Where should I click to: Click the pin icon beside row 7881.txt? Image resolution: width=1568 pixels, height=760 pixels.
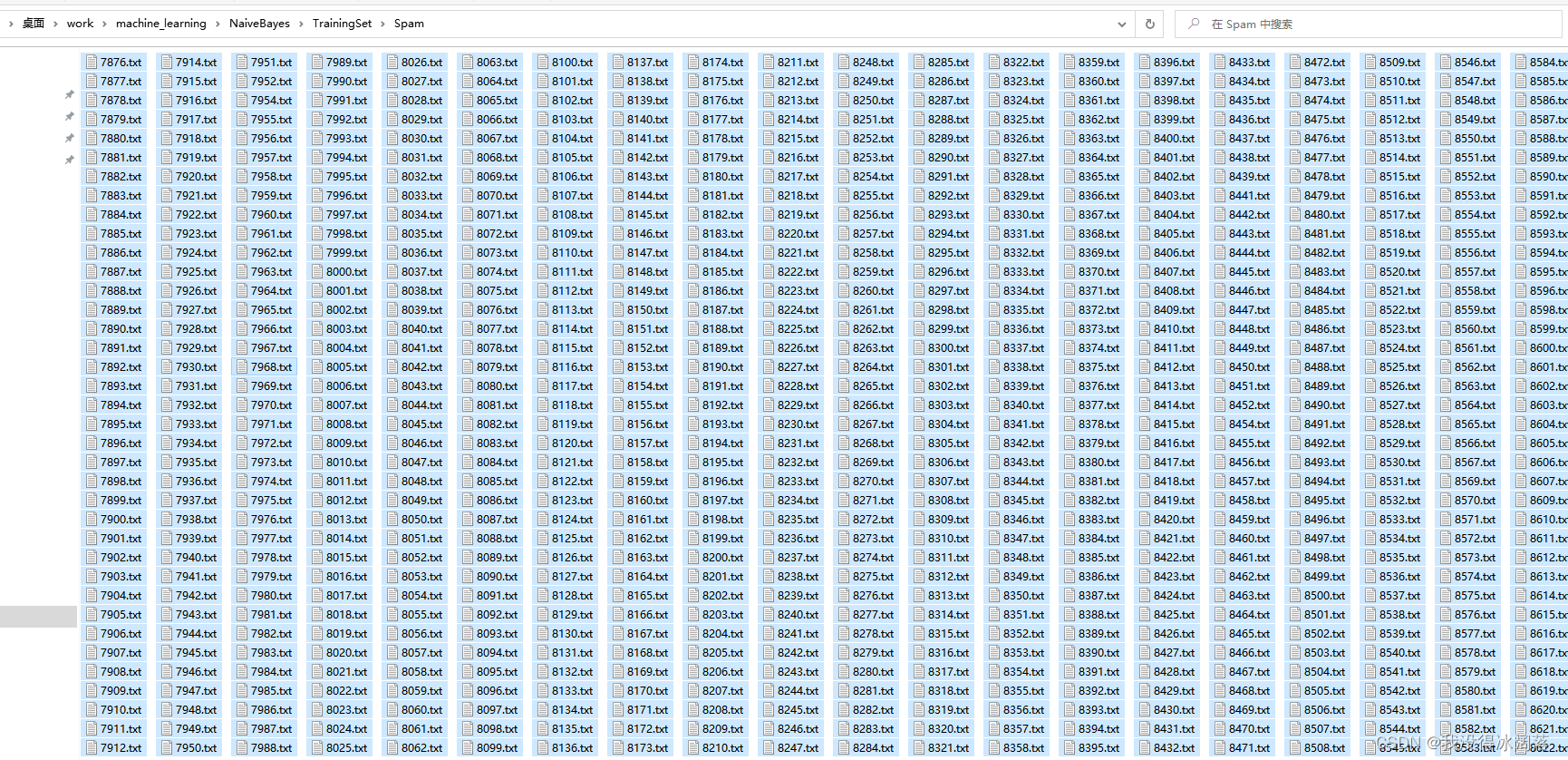pos(69,160)
